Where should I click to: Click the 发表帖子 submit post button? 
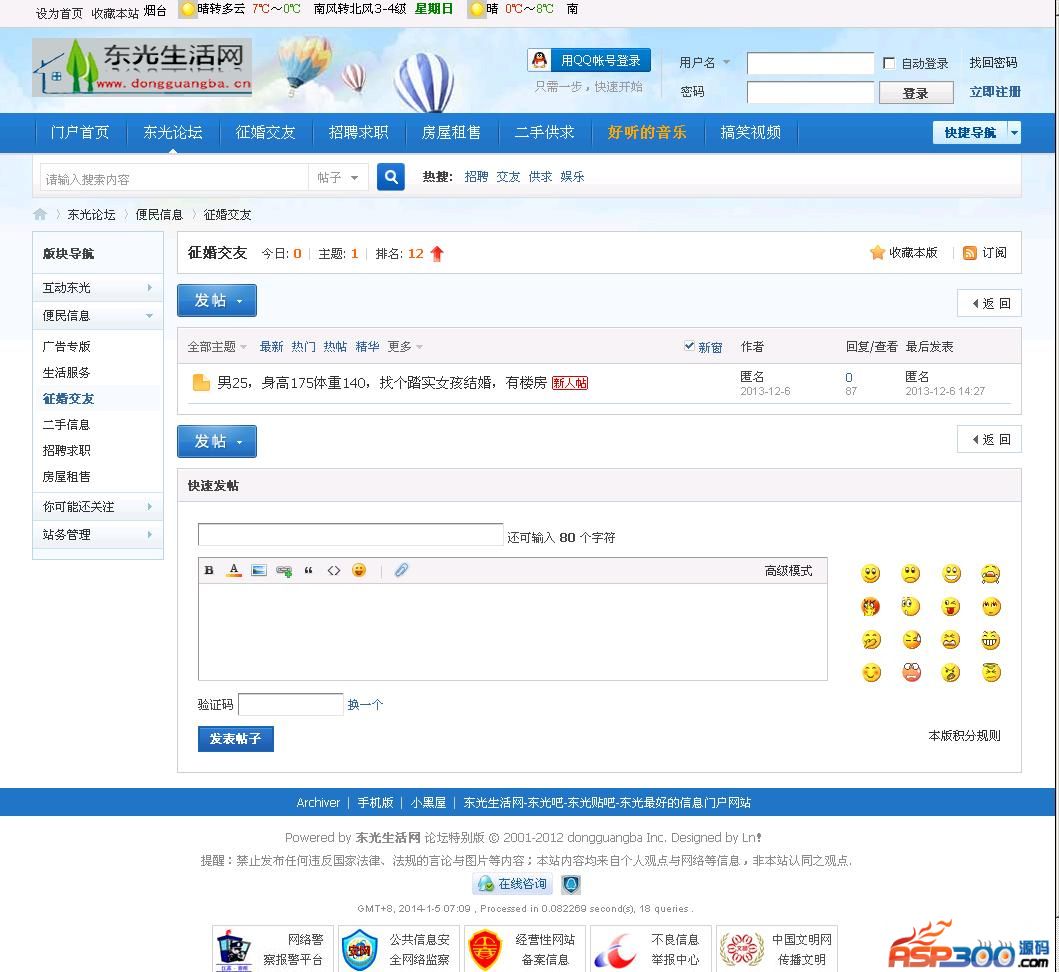coord(235,739)
